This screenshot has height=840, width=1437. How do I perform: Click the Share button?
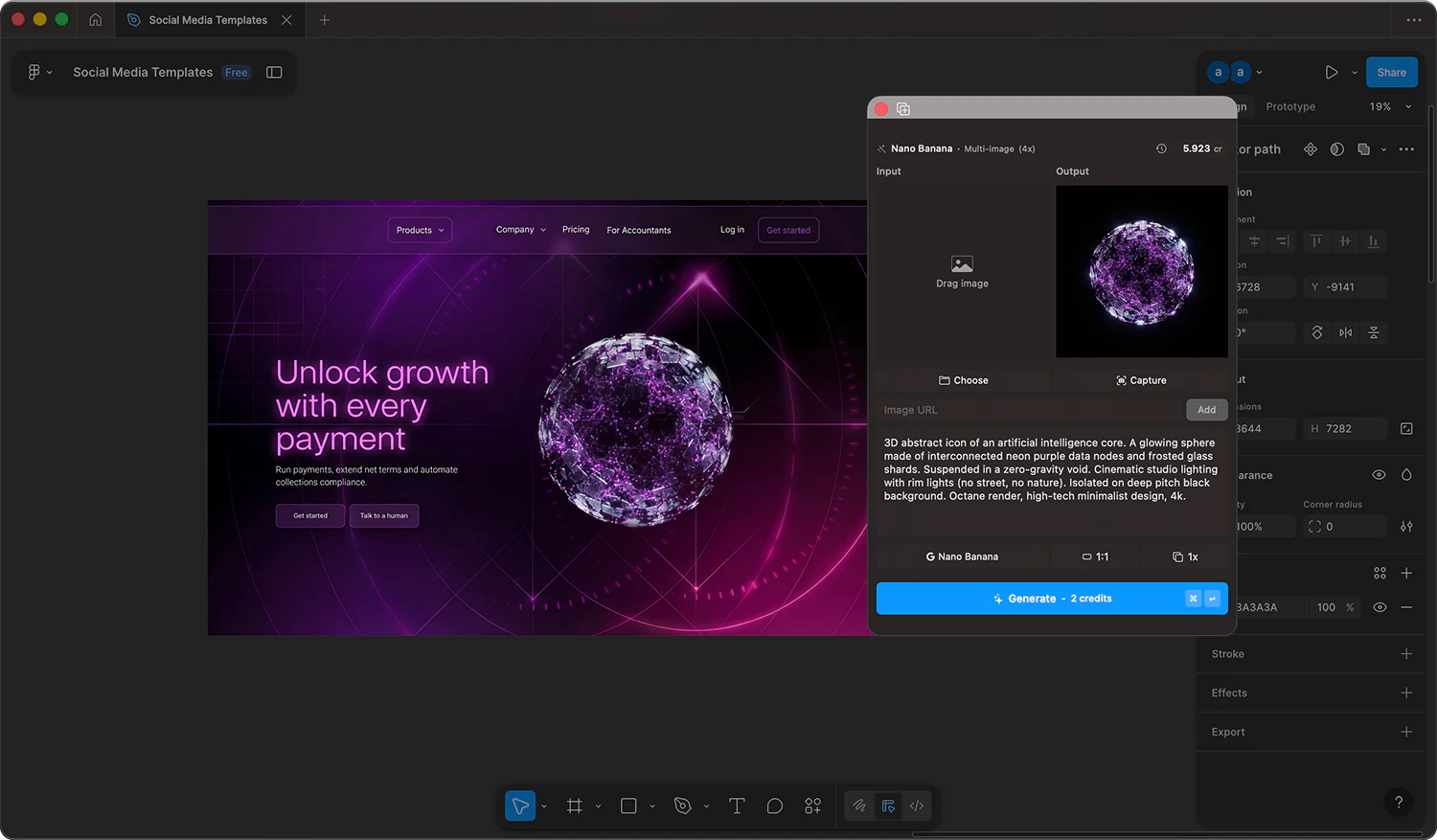tap(1391, 72)
